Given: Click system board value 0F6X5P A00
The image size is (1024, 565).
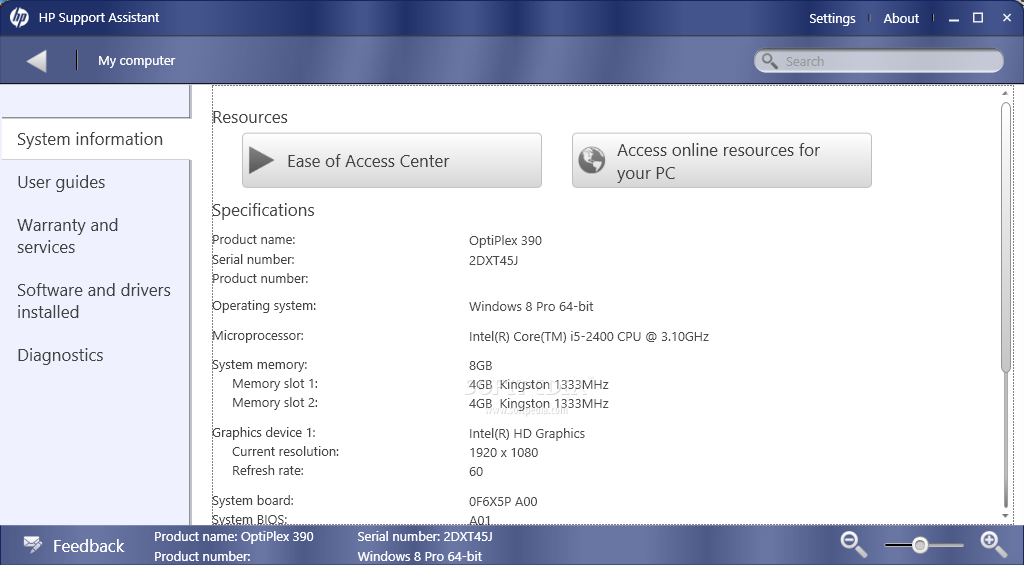Looking at the screenshot, I should click(x=503, y=502).
